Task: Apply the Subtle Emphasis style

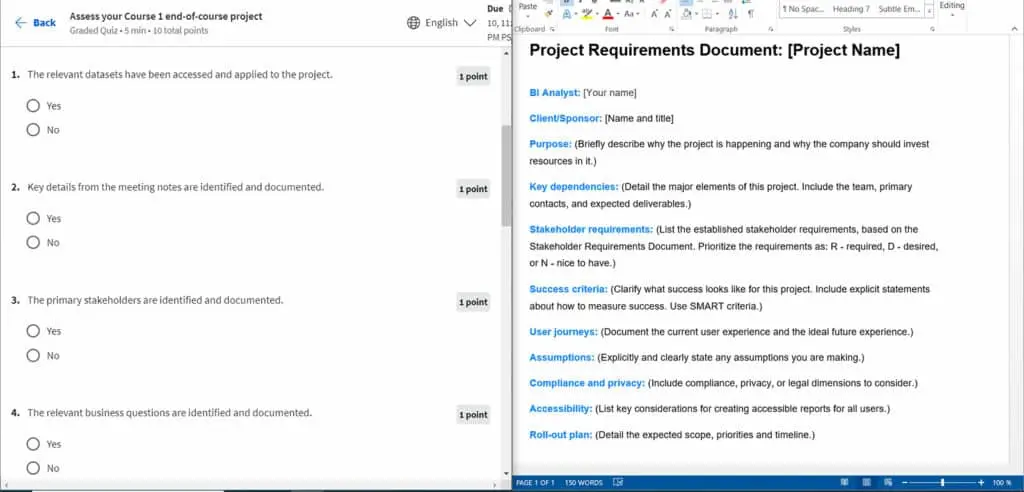Action: [899, 9]
